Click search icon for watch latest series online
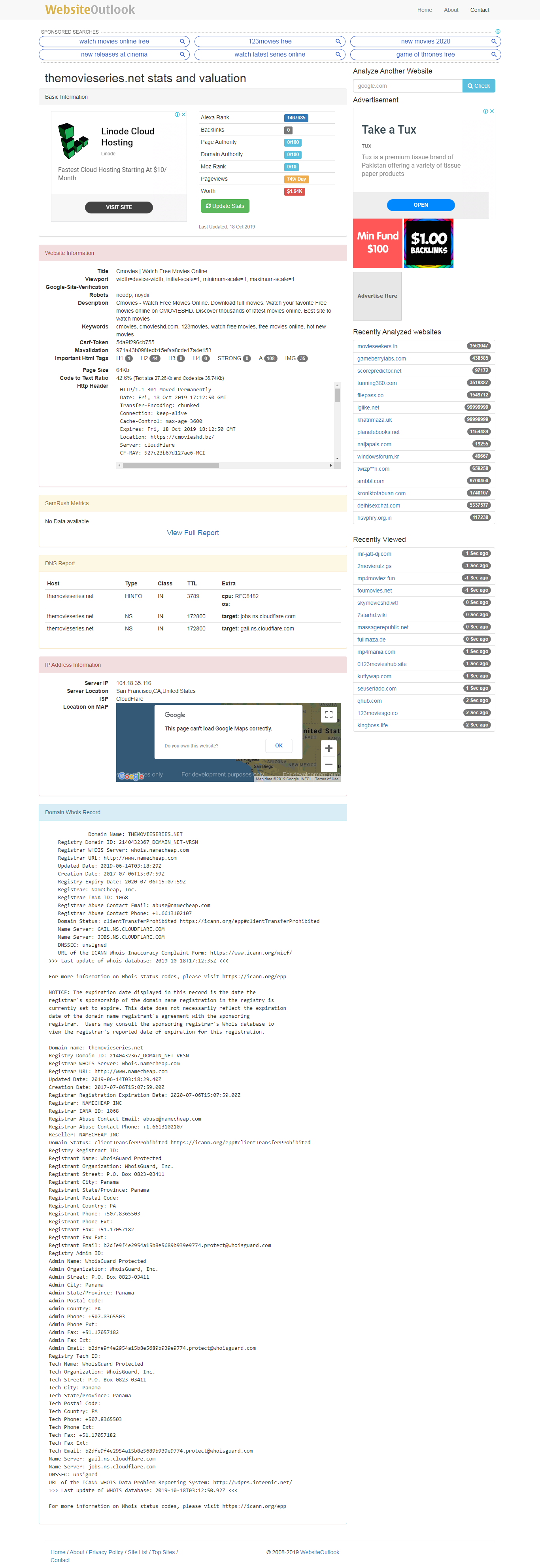Screen dimensions: 540x1568 [338, 54]
